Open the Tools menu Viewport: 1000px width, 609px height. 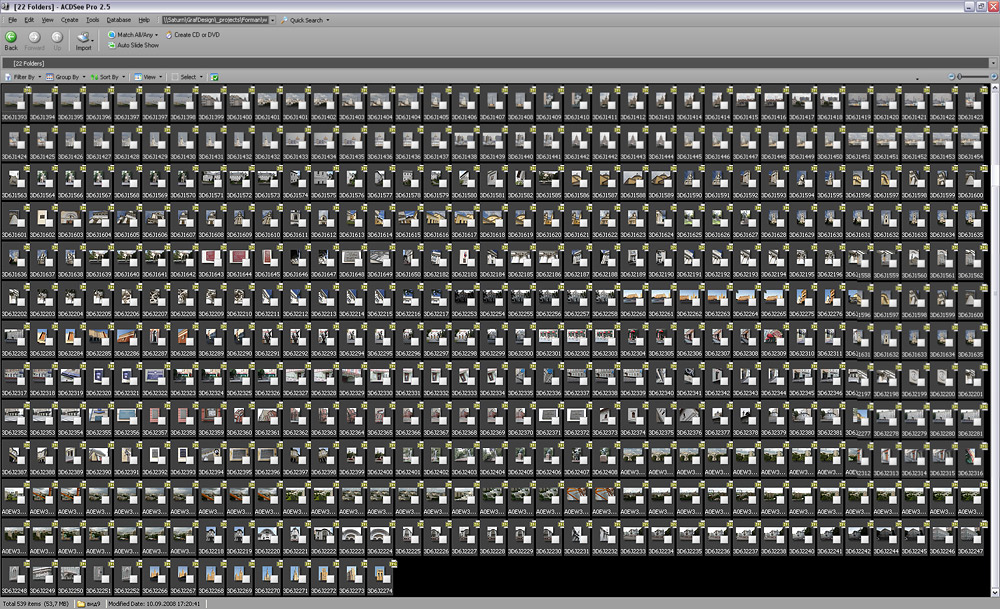point(93,20)
